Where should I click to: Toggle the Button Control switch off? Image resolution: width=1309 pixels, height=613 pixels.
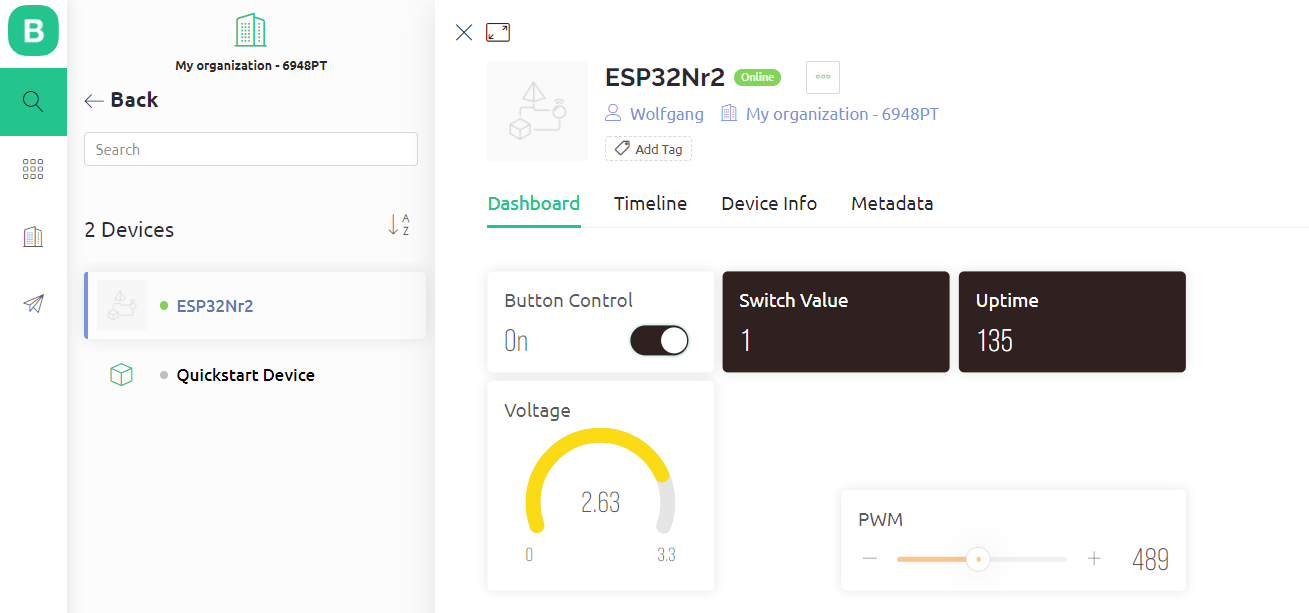[x=659, y=341]
